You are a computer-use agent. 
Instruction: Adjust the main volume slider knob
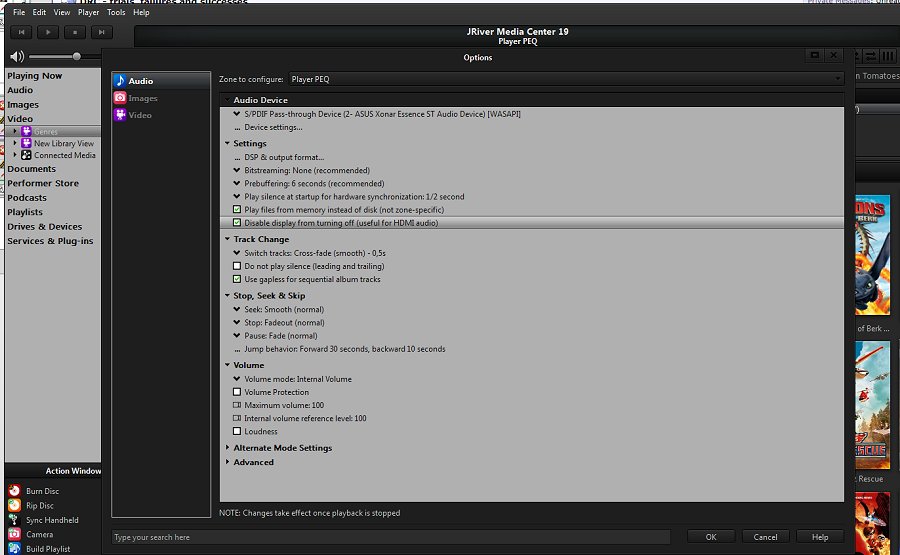click(x=76, y=56)
